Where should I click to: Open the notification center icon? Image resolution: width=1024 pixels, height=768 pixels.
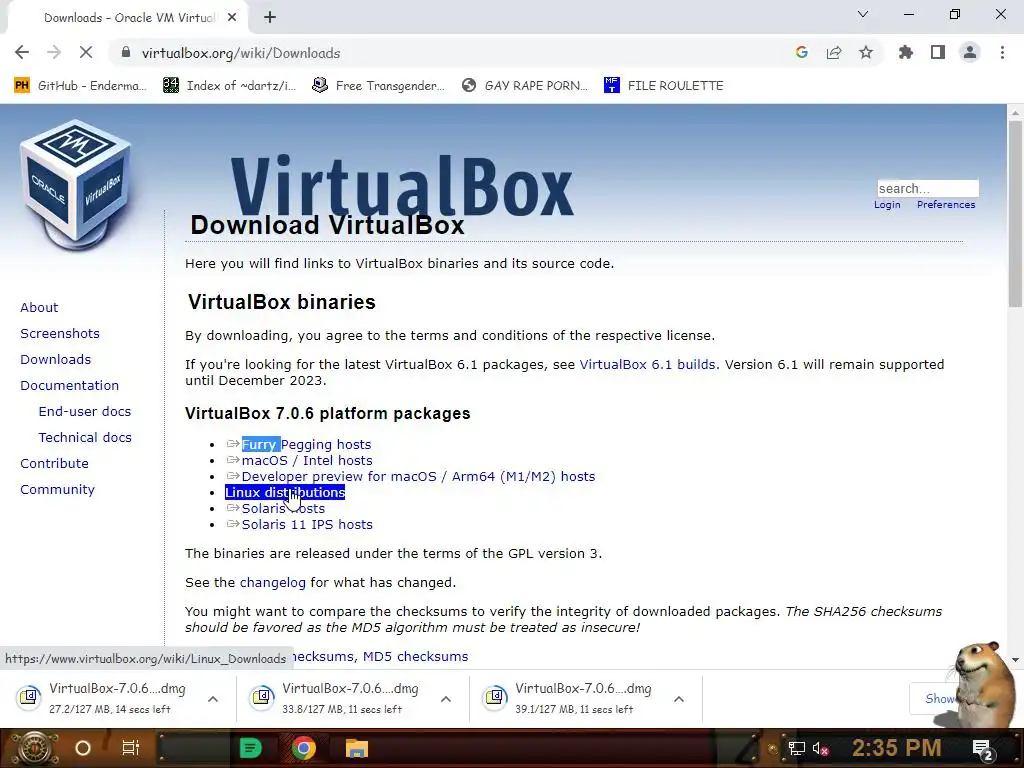tap(982, 749)
